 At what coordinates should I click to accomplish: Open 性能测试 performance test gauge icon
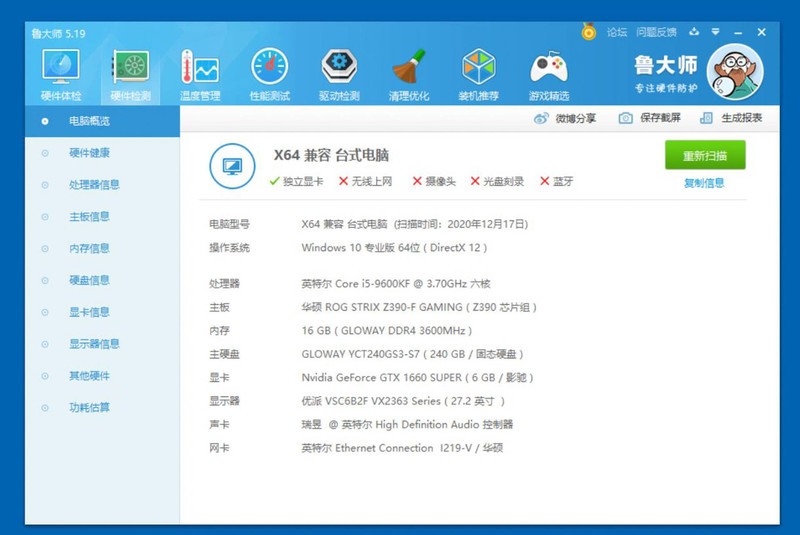(269, 74)
